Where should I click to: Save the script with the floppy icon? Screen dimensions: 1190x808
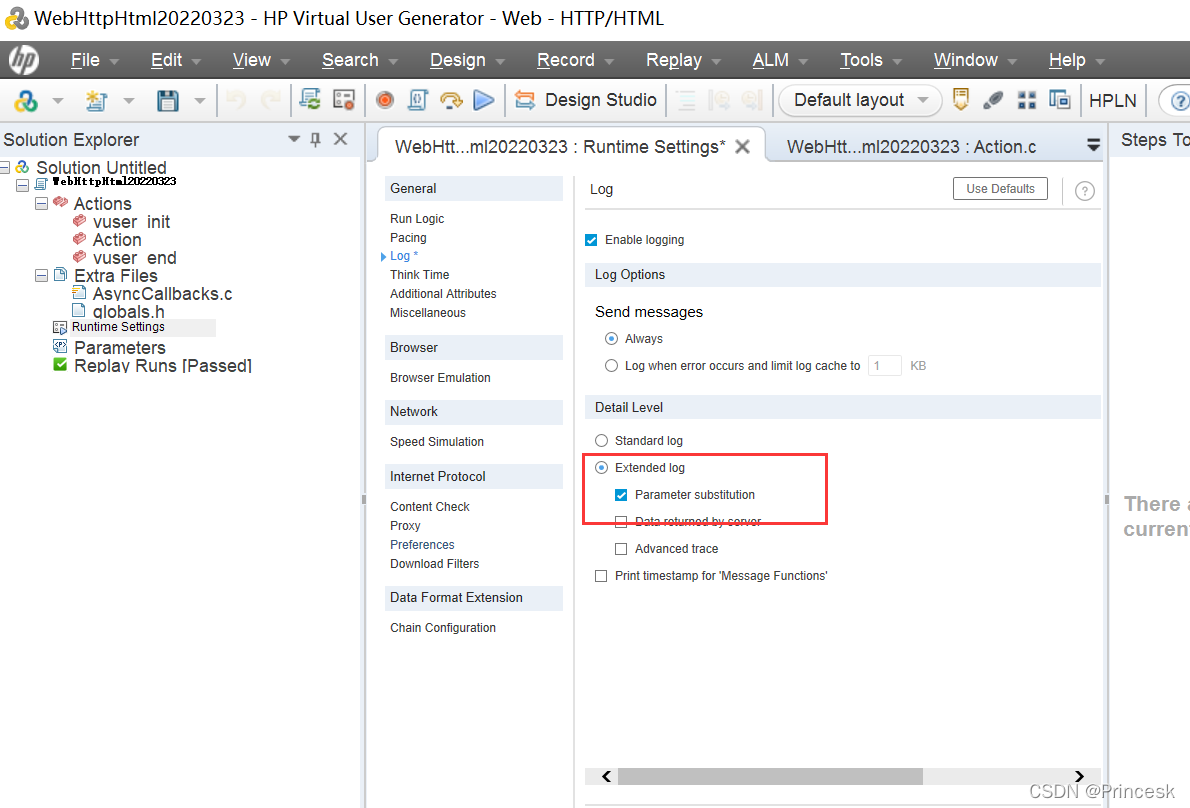coord(168,100)
